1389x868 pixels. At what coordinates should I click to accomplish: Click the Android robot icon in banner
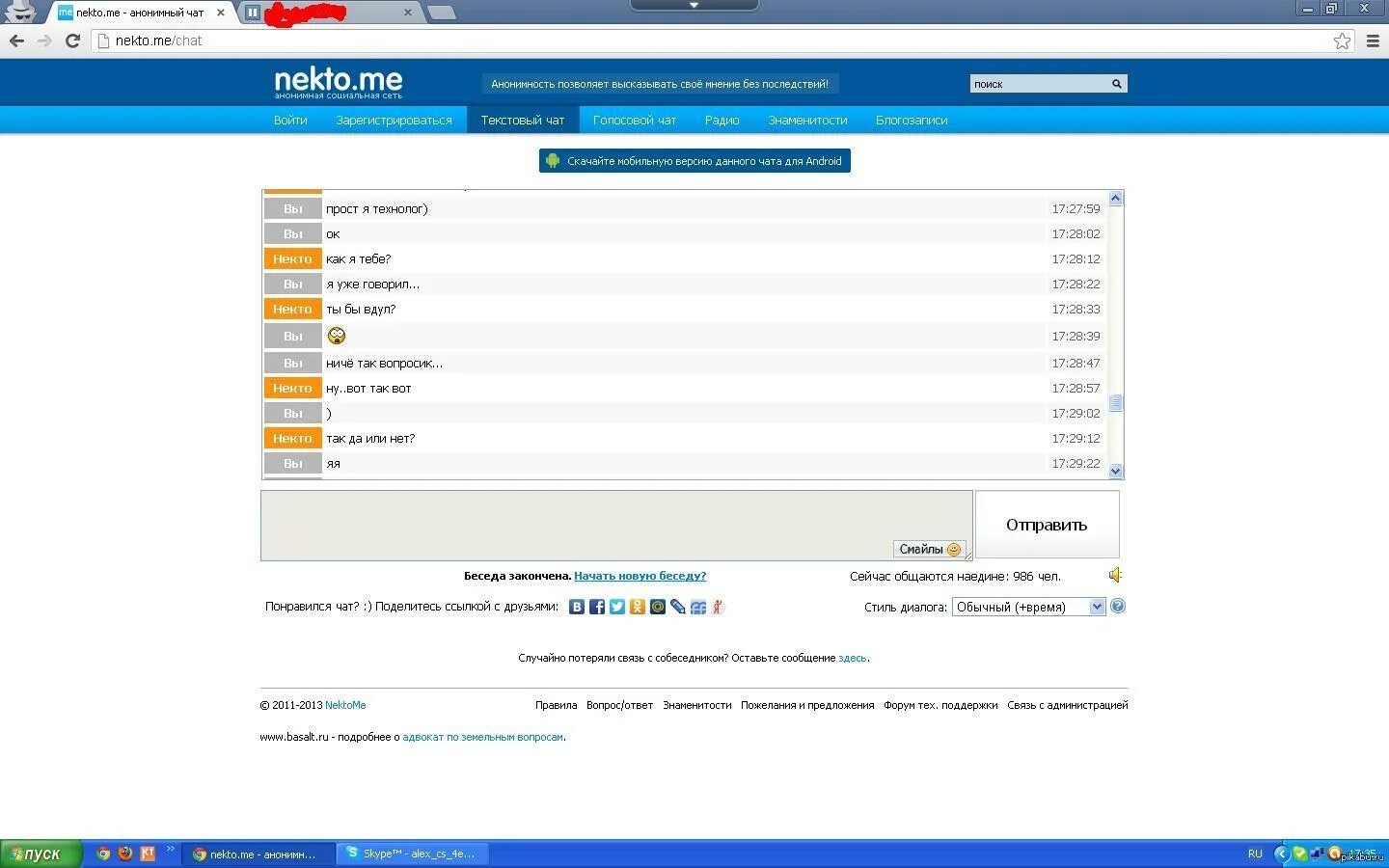click(553, 161)
